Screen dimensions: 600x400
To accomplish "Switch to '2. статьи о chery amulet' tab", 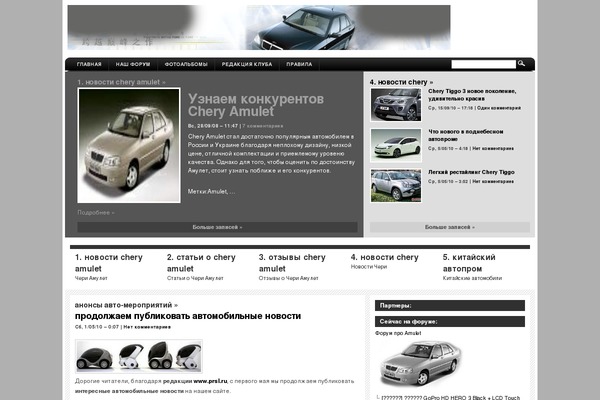I will click(201, 263).
